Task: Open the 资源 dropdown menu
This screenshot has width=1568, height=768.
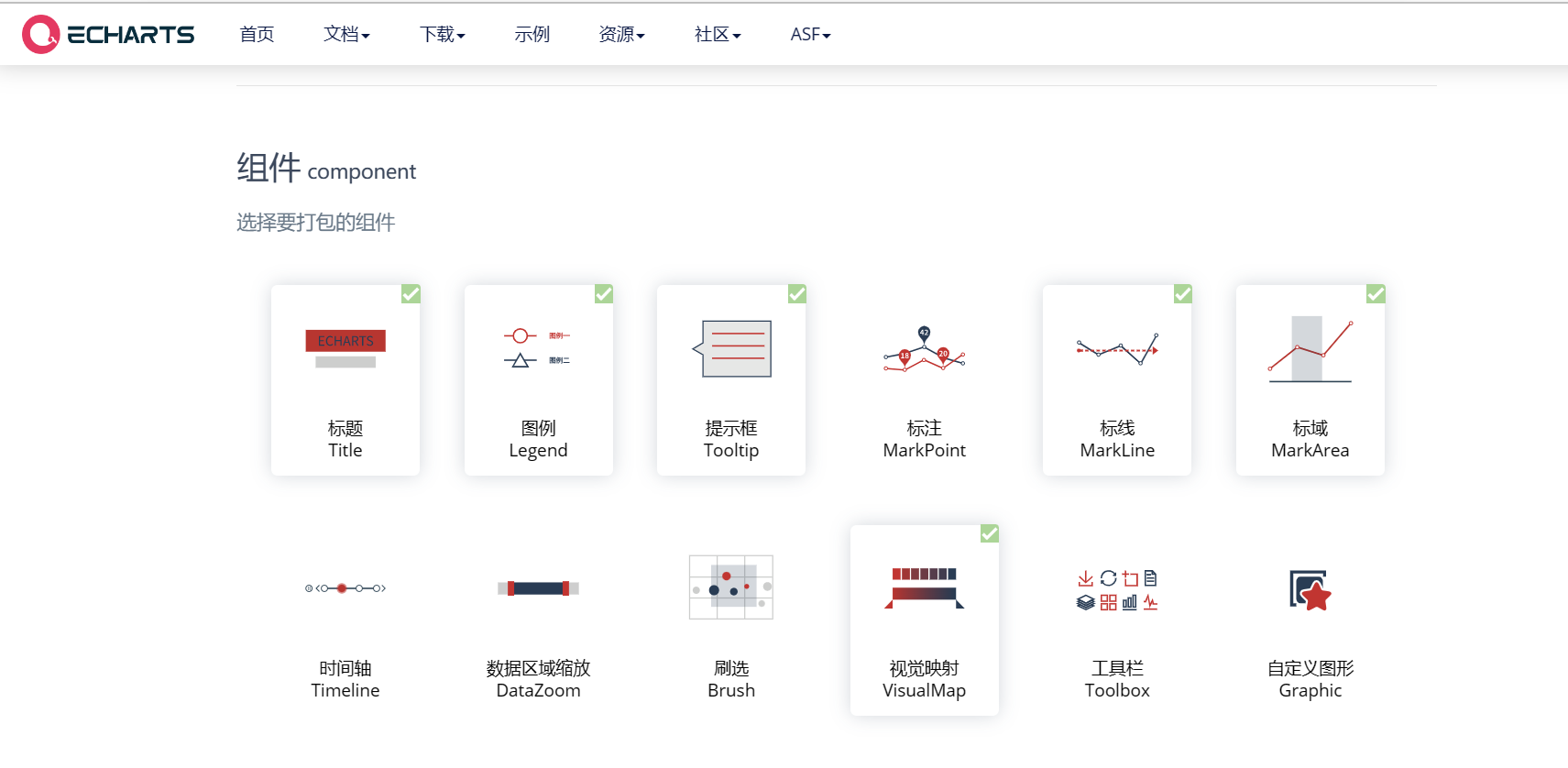Action: (x=621, y=34)
